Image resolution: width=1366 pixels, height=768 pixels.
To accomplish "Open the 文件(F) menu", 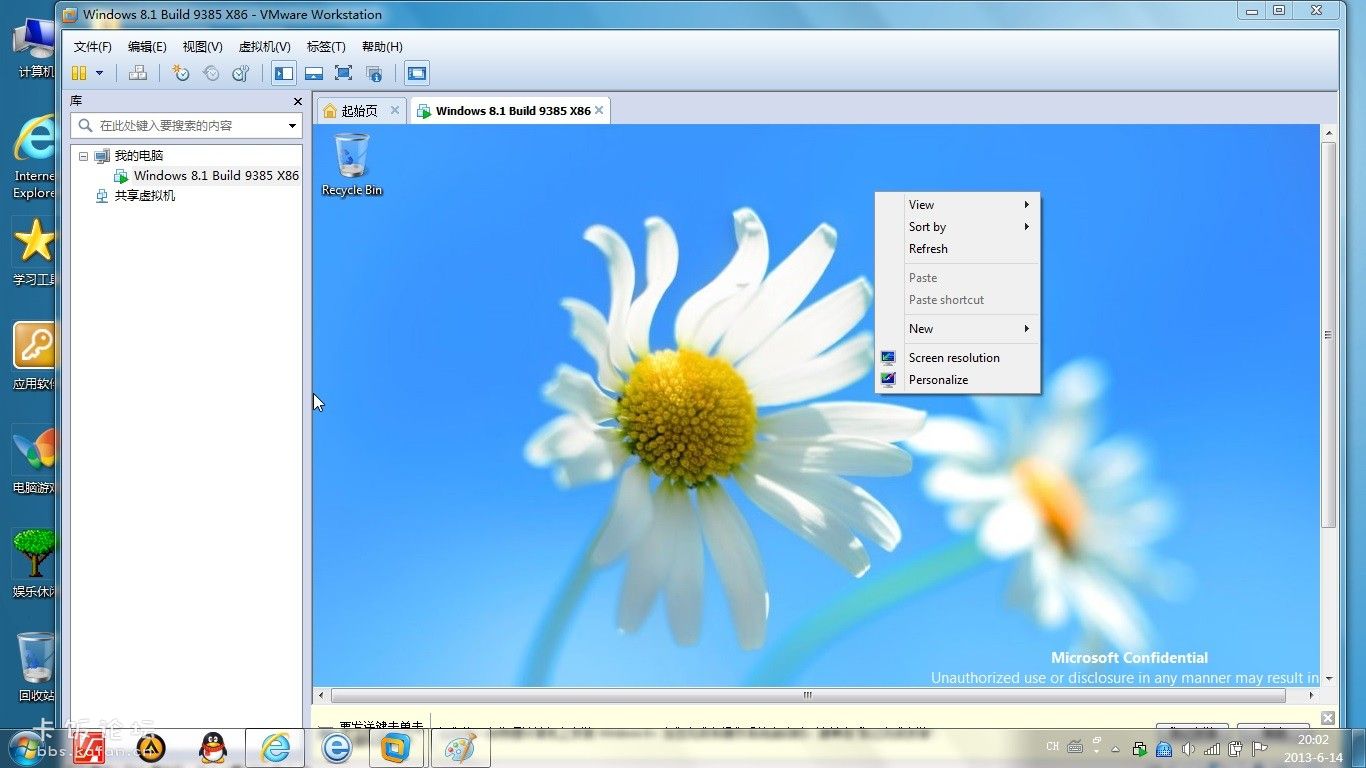I will pyautogui.click(x=93, y=47).
